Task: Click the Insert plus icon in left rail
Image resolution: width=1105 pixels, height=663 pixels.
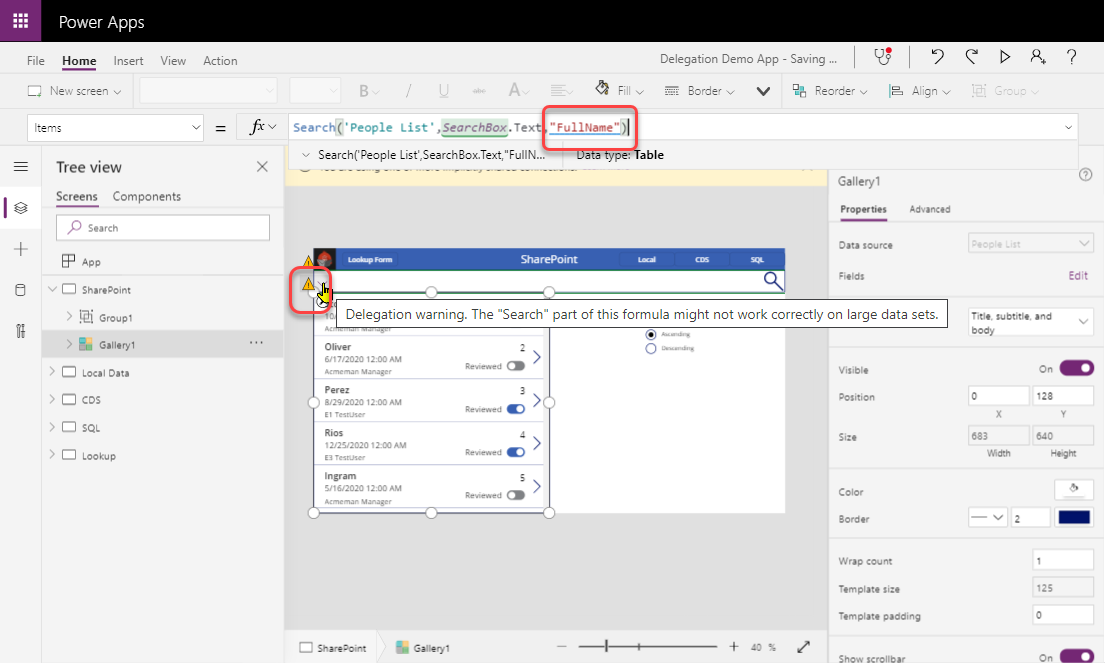Action: pos(20,249)
